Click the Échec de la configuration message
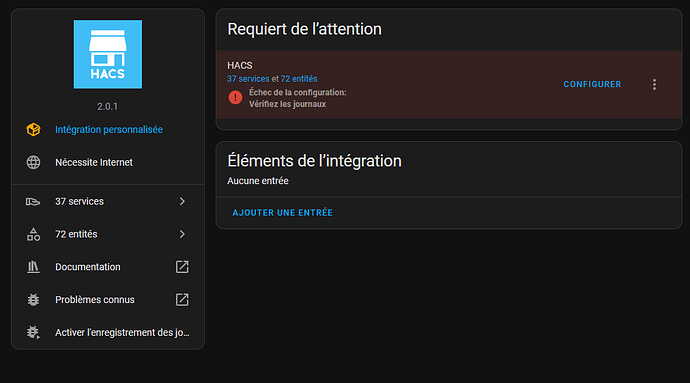Image resolution: width=690 pixels, height=383 pixels. pos(298,98)
